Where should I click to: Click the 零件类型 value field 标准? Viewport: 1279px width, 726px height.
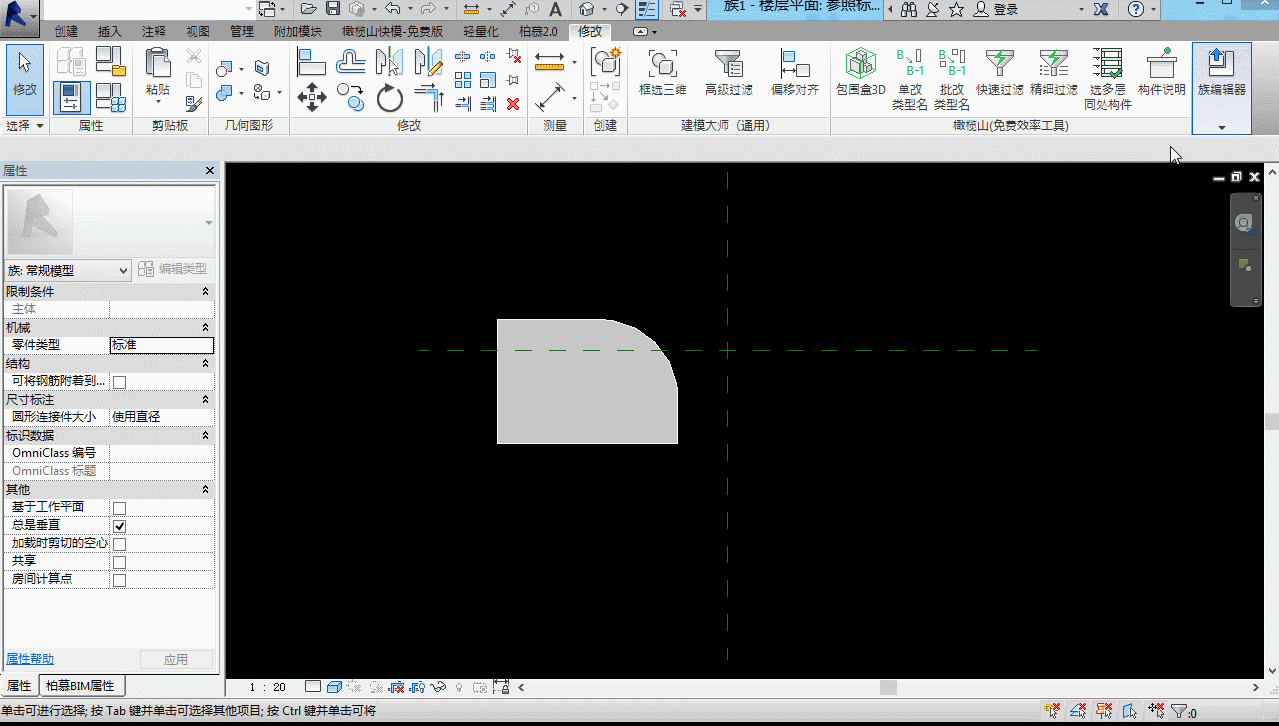point(161,345)
